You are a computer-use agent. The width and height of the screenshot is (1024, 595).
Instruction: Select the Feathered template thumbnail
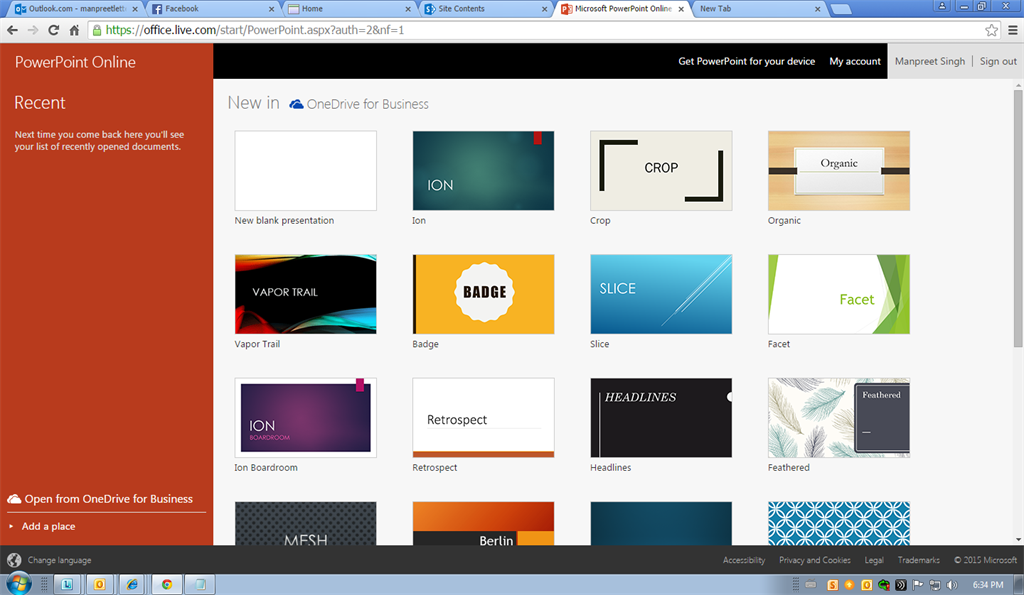(x=839, y=417)
